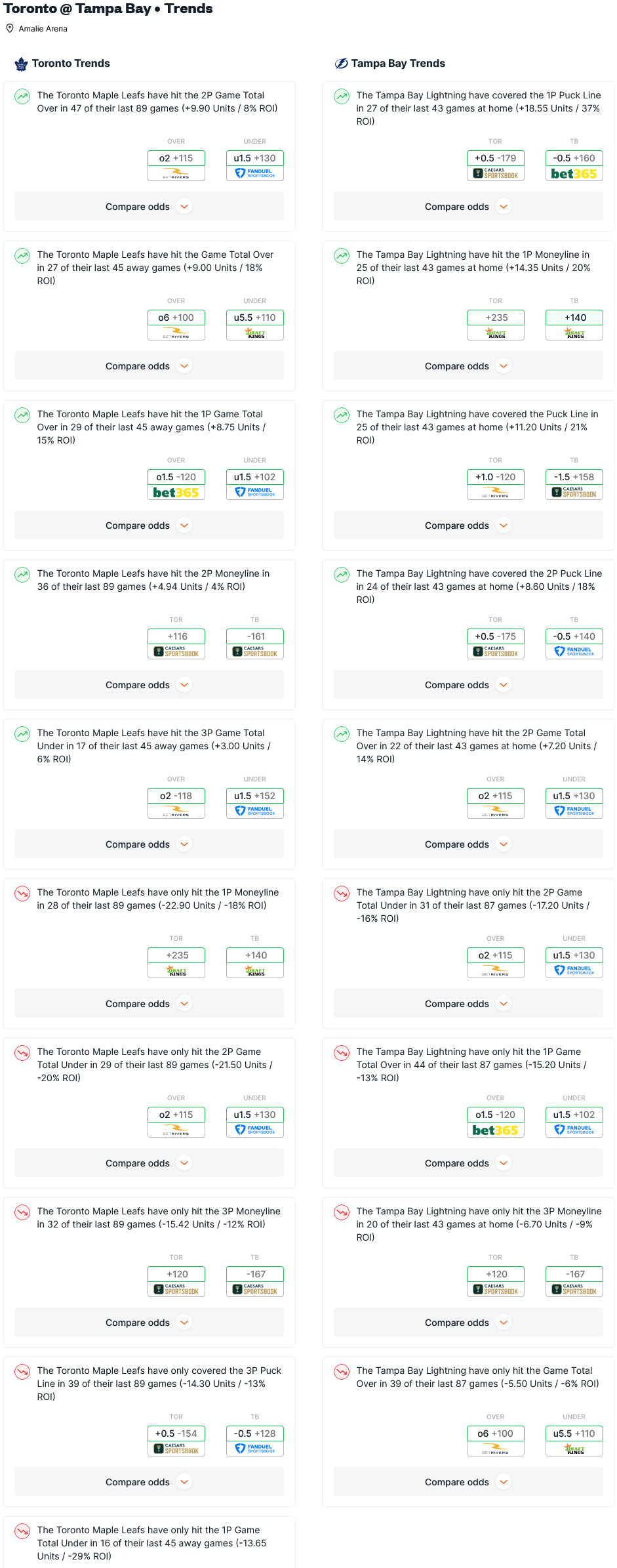The width and height of the screenshot is (617, 1568).
Task: Click the Tampa Bay Lightning logo icon
Action: tap(341, 64)
